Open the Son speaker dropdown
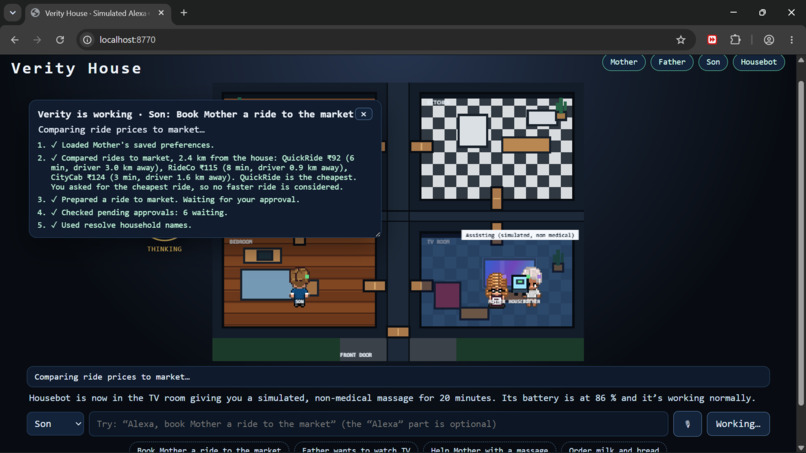806x453 pixels. click(56, 424)
